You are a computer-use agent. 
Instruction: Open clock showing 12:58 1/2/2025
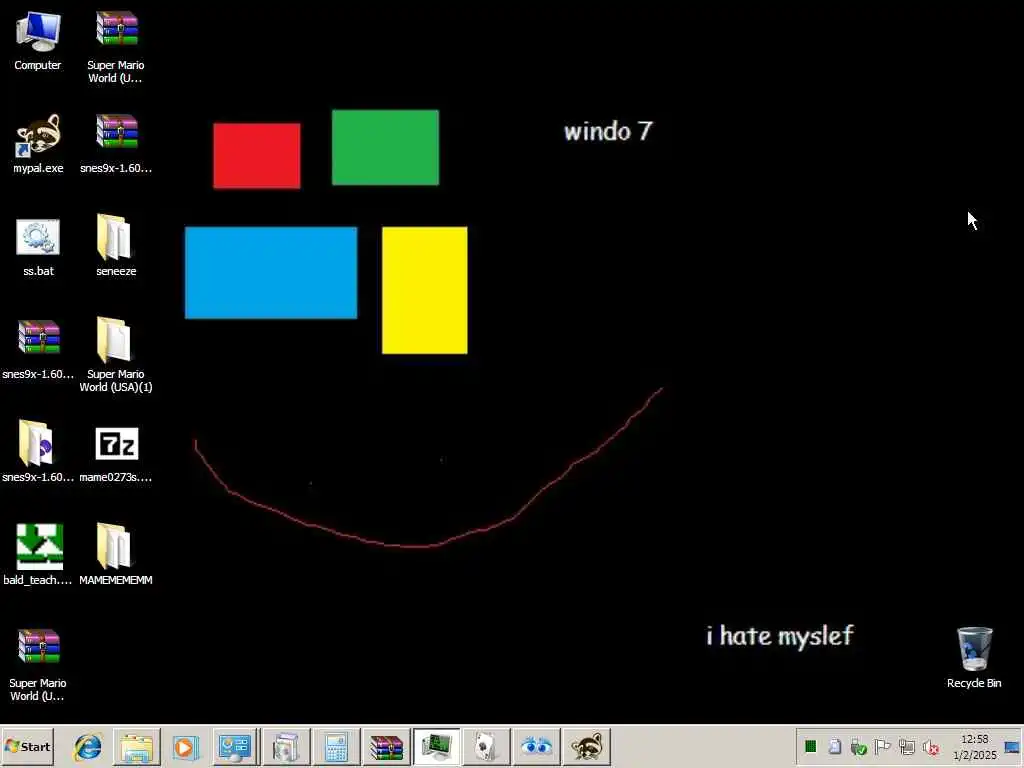pos(974,746)
